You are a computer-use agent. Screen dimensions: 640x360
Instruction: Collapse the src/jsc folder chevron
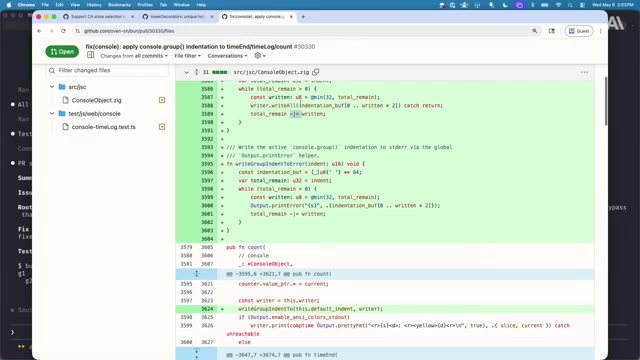point(52,87)
